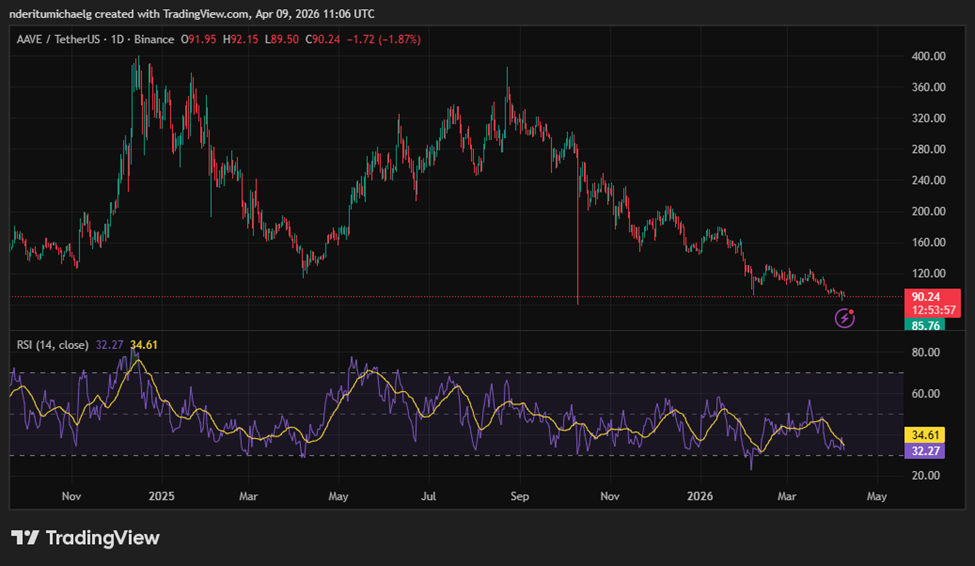Click the 80.00 level on RSI scale
This screenshot has height=566, width=975.
926,353
